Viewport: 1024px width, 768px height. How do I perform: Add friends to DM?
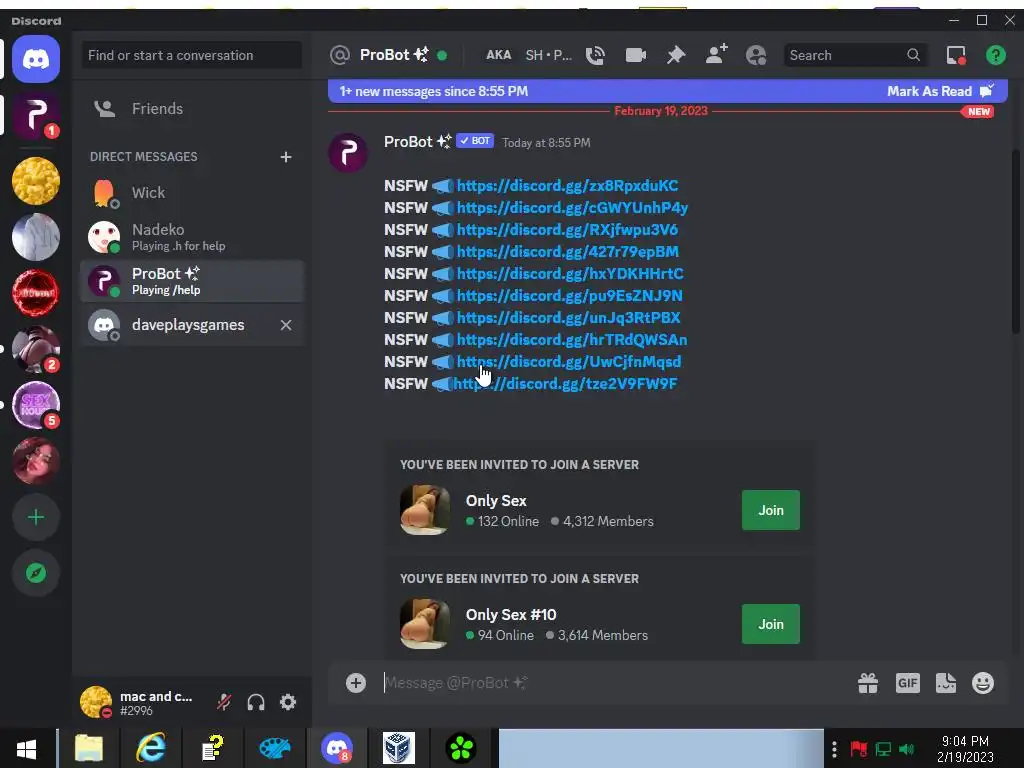[716, 55]
